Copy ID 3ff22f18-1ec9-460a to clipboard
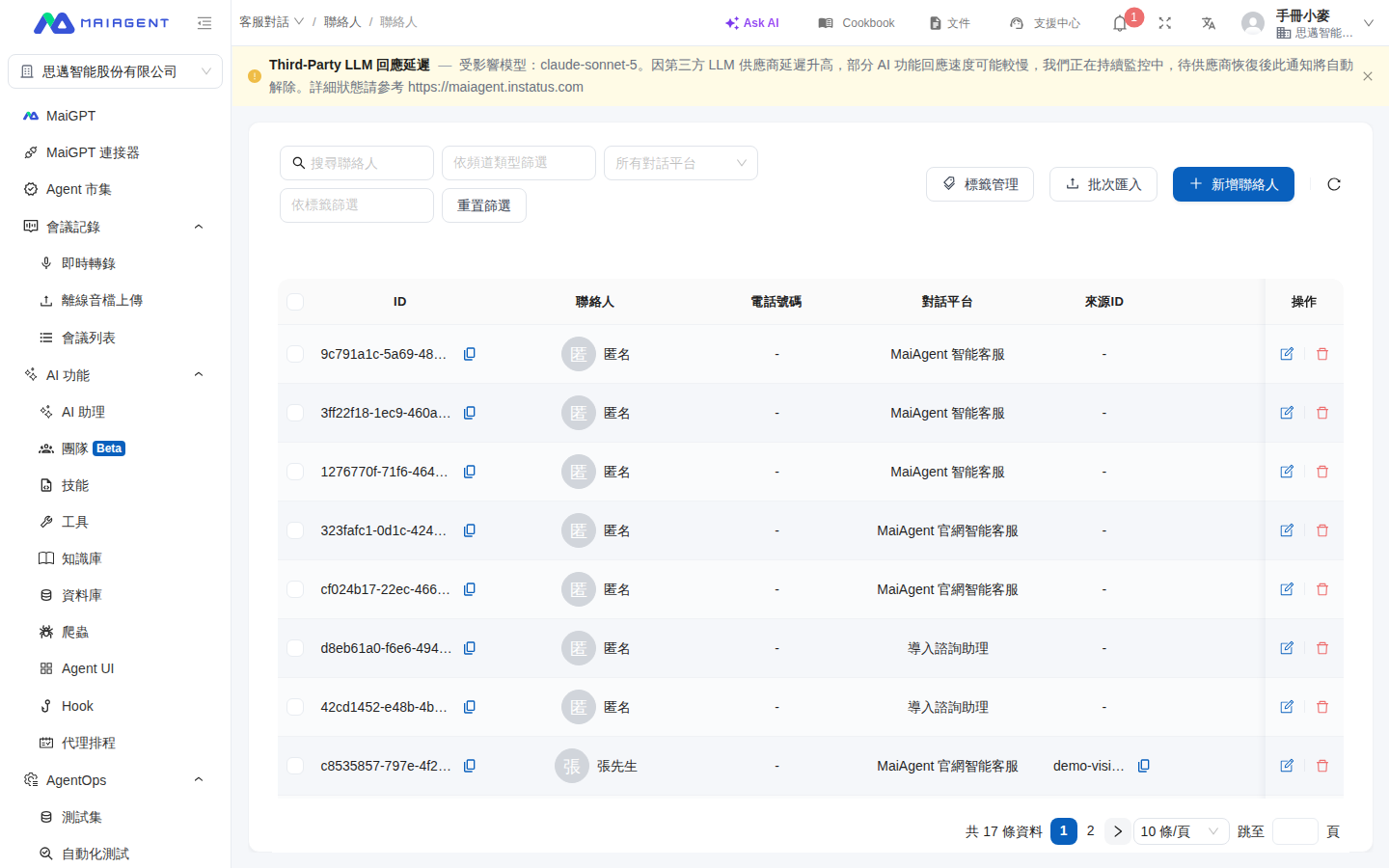1389x868 pixels. [470, 413]
